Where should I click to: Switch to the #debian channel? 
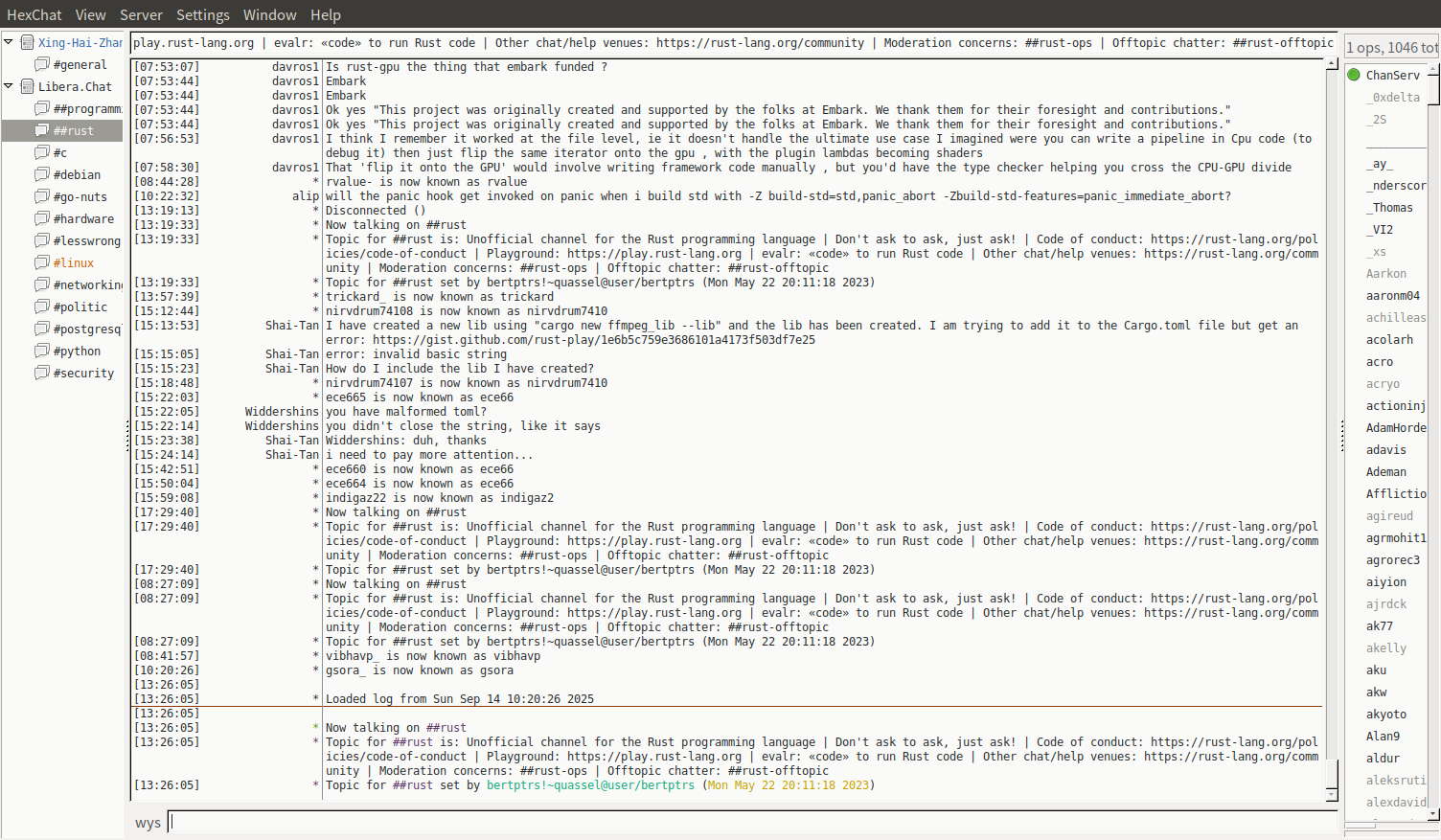tap(77, 174)
